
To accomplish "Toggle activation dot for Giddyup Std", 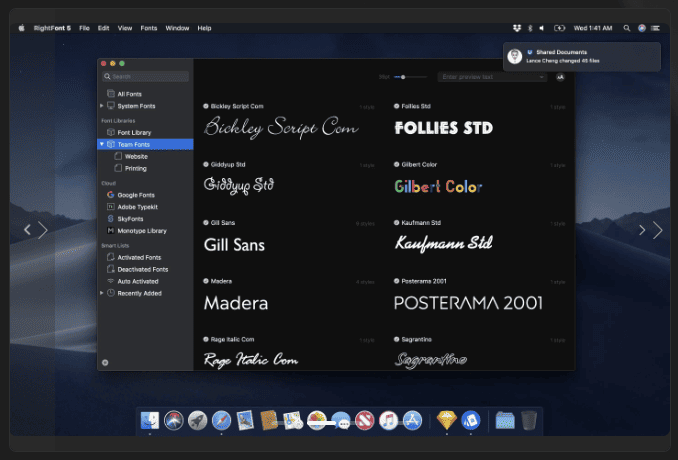I will (206, 164).
